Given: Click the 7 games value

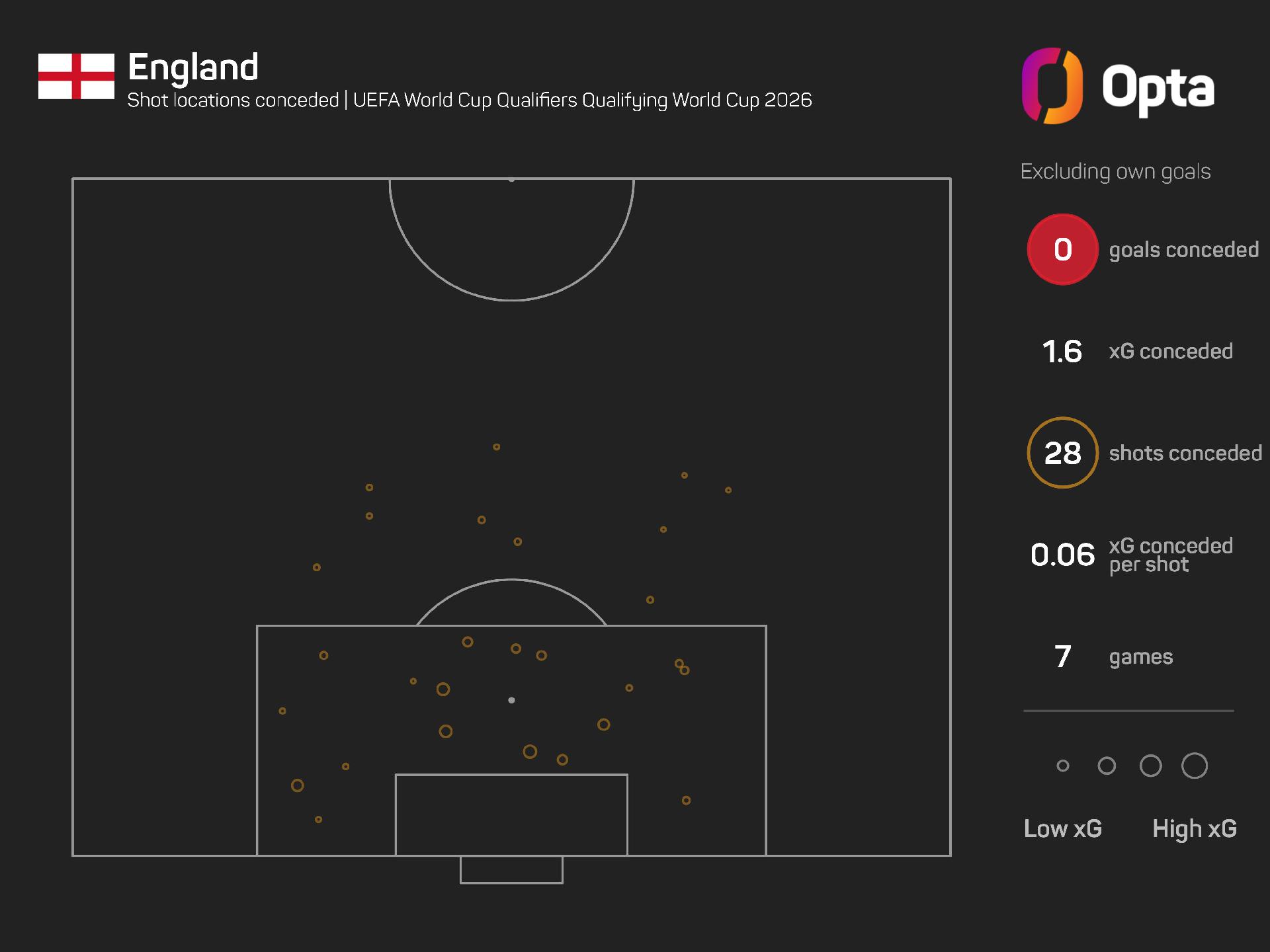Looking at the screenshot, I should (1062, 656).
